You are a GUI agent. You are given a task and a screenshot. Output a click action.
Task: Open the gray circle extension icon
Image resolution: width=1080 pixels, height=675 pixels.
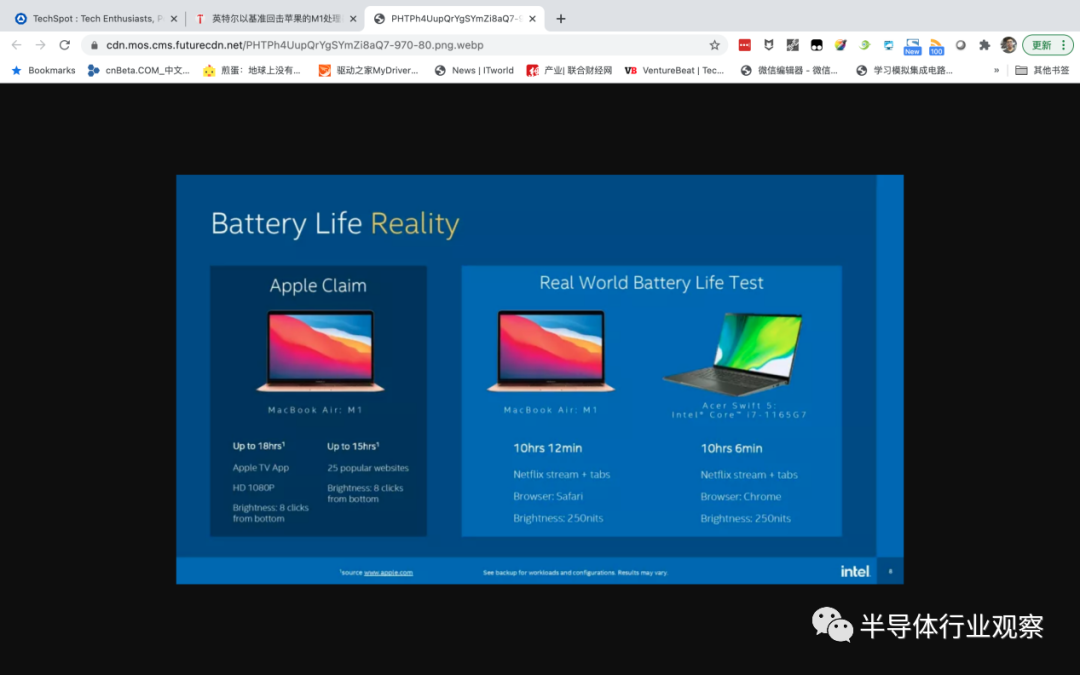960,45
